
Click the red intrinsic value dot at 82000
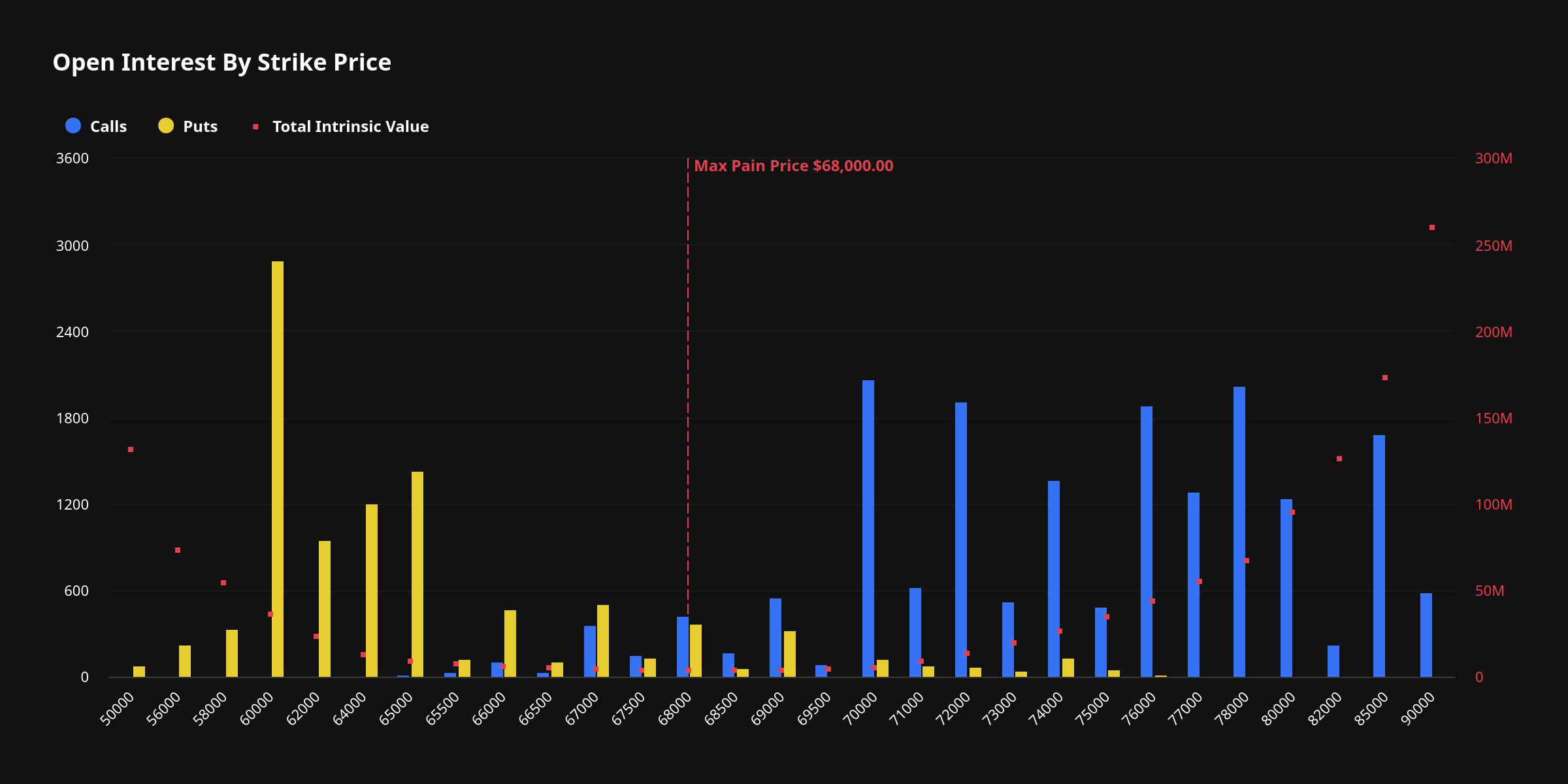(1339, 459)
